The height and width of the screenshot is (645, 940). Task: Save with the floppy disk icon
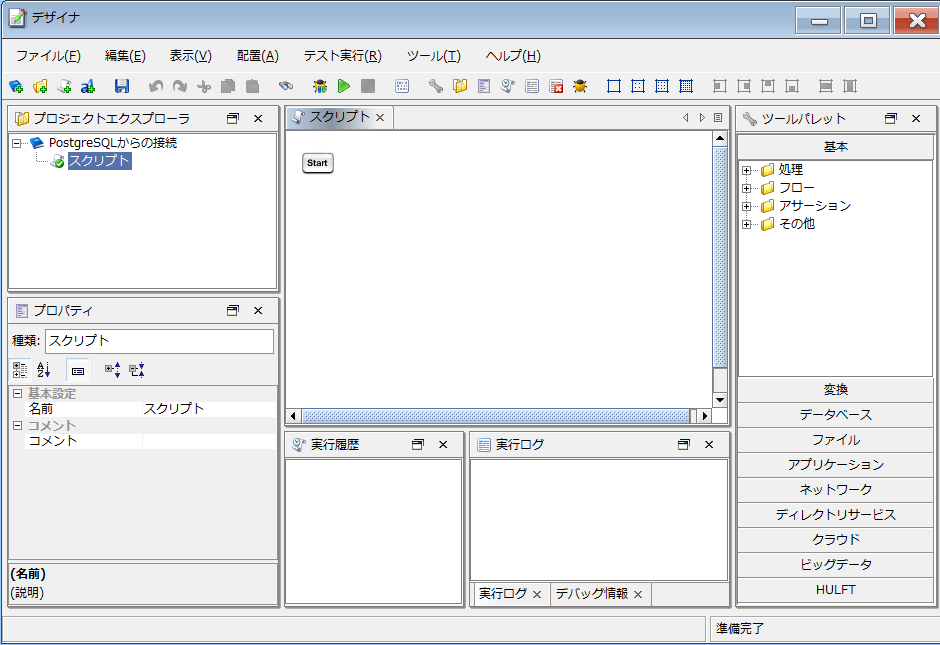click(x=122, y=86)
